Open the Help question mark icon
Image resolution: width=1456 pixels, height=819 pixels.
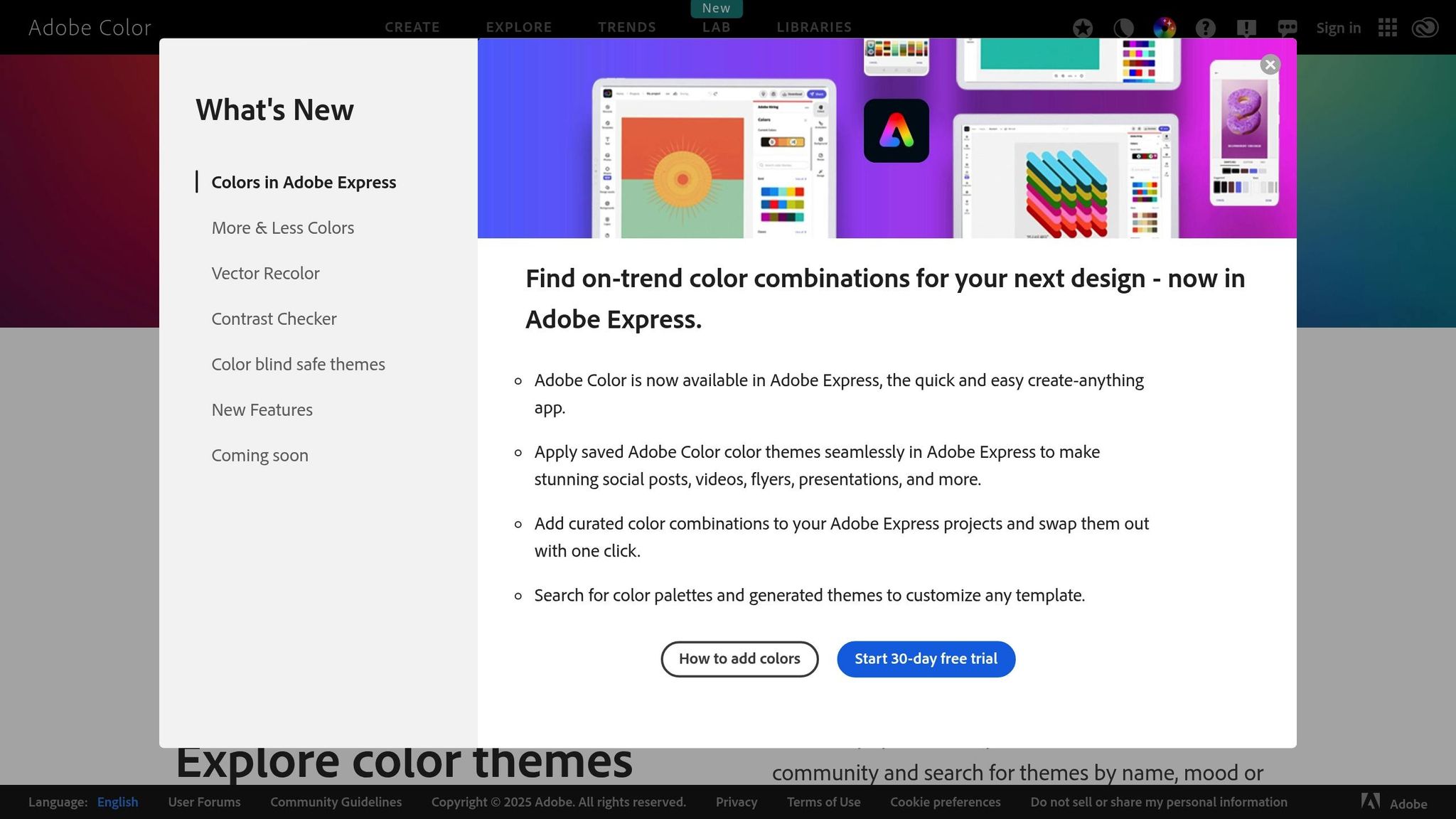click(x=1206, y=28)
